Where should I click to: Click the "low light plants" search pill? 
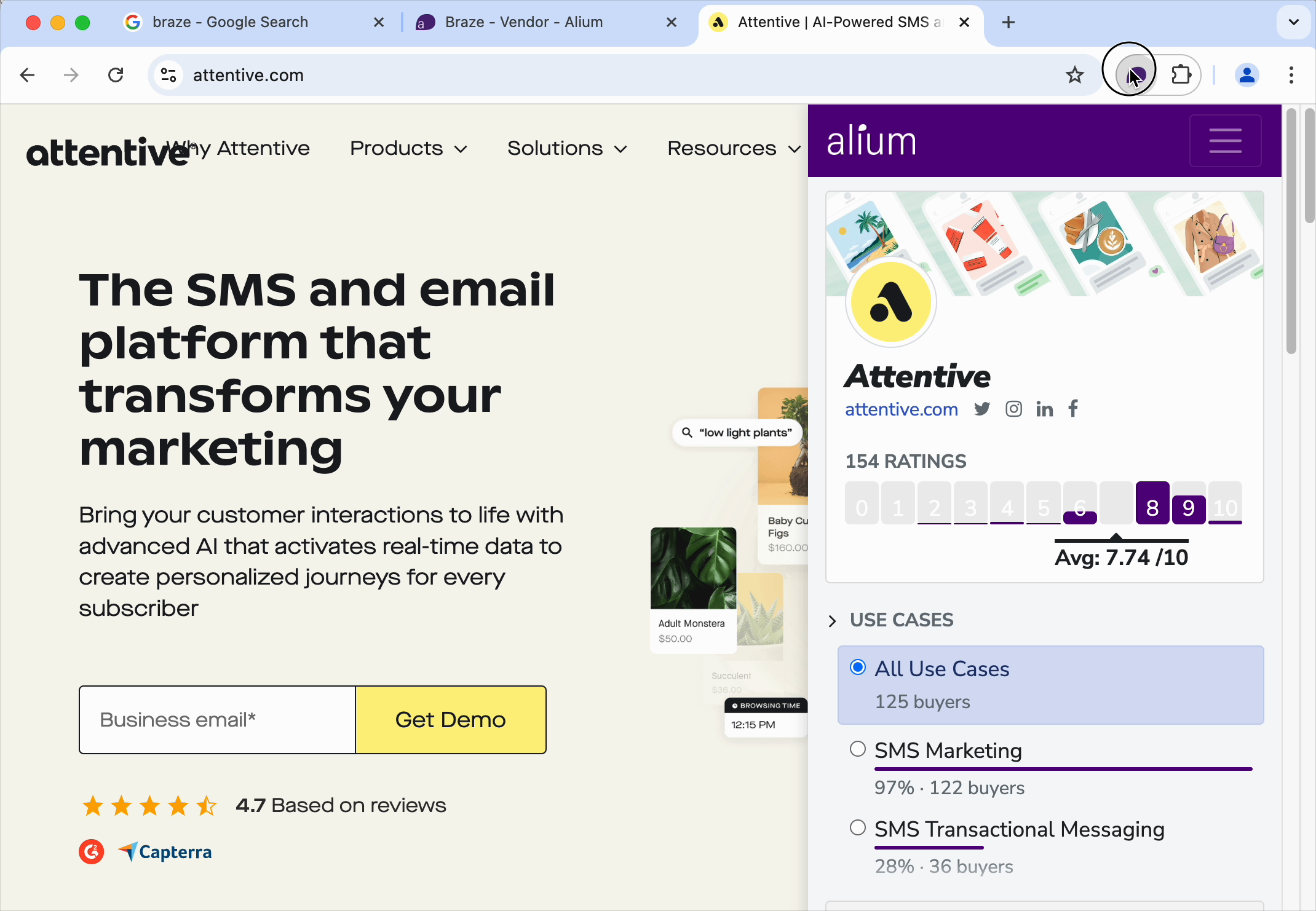pyautogui.click(x=737, y=433)
